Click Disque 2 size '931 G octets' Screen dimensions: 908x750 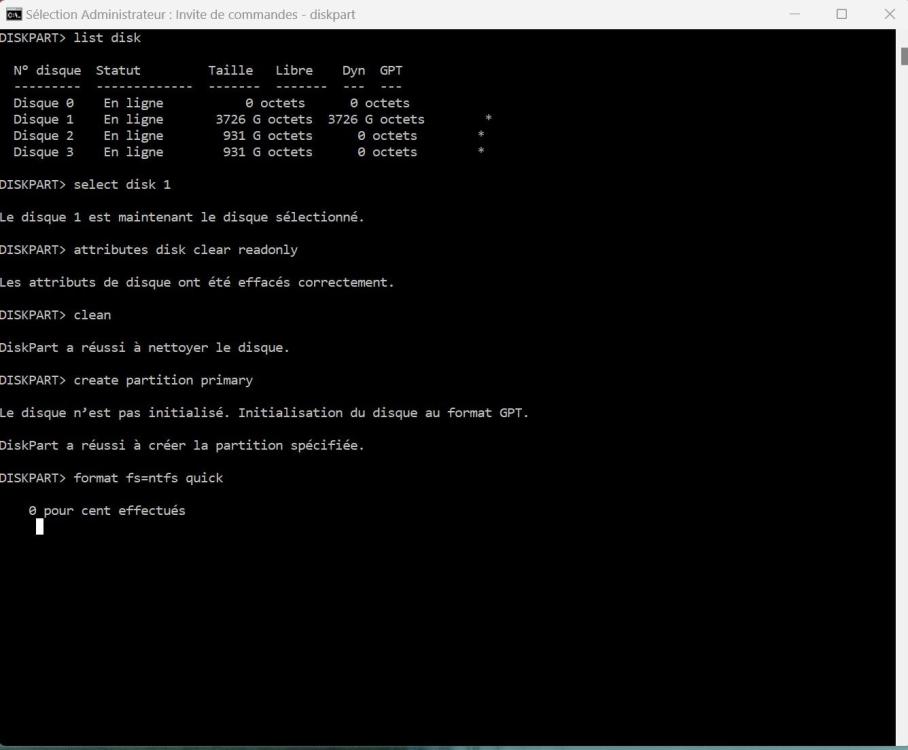268,136
